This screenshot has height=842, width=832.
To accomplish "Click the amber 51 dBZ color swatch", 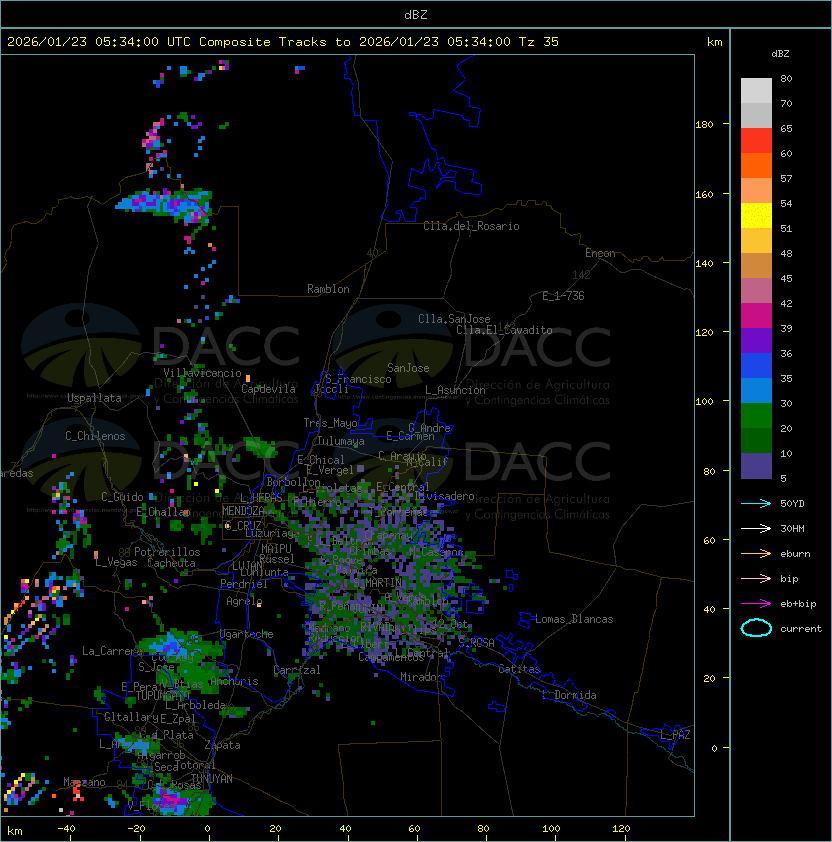I will point(756,241).
